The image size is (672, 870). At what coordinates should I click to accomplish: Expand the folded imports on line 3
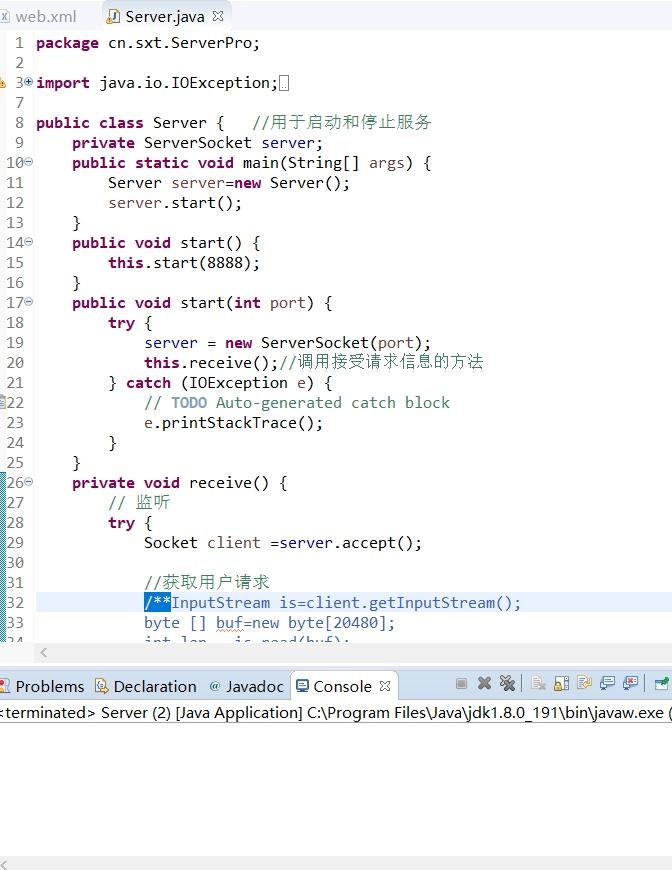28,82
